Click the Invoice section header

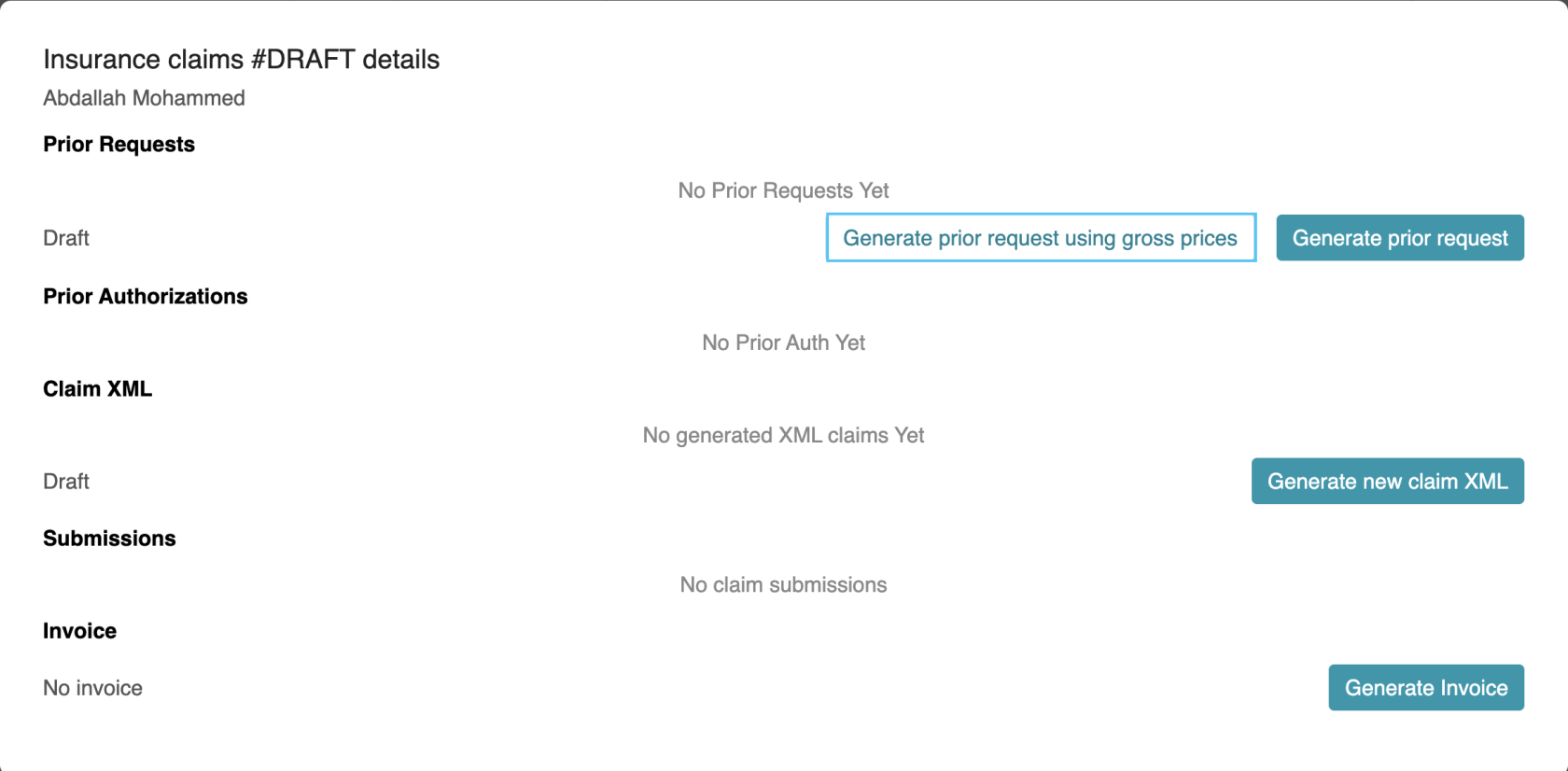[x=78, y=631]
